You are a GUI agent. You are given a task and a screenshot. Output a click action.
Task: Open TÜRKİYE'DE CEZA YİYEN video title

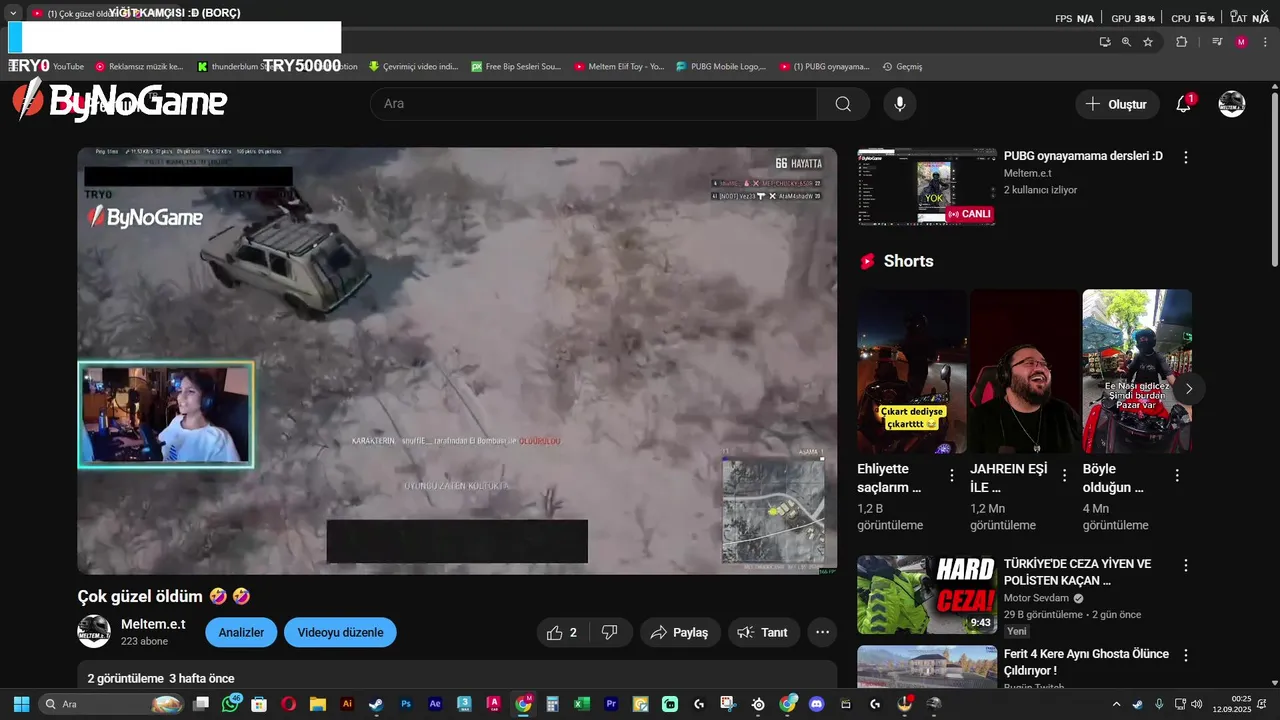click(x=1078, y=572)
